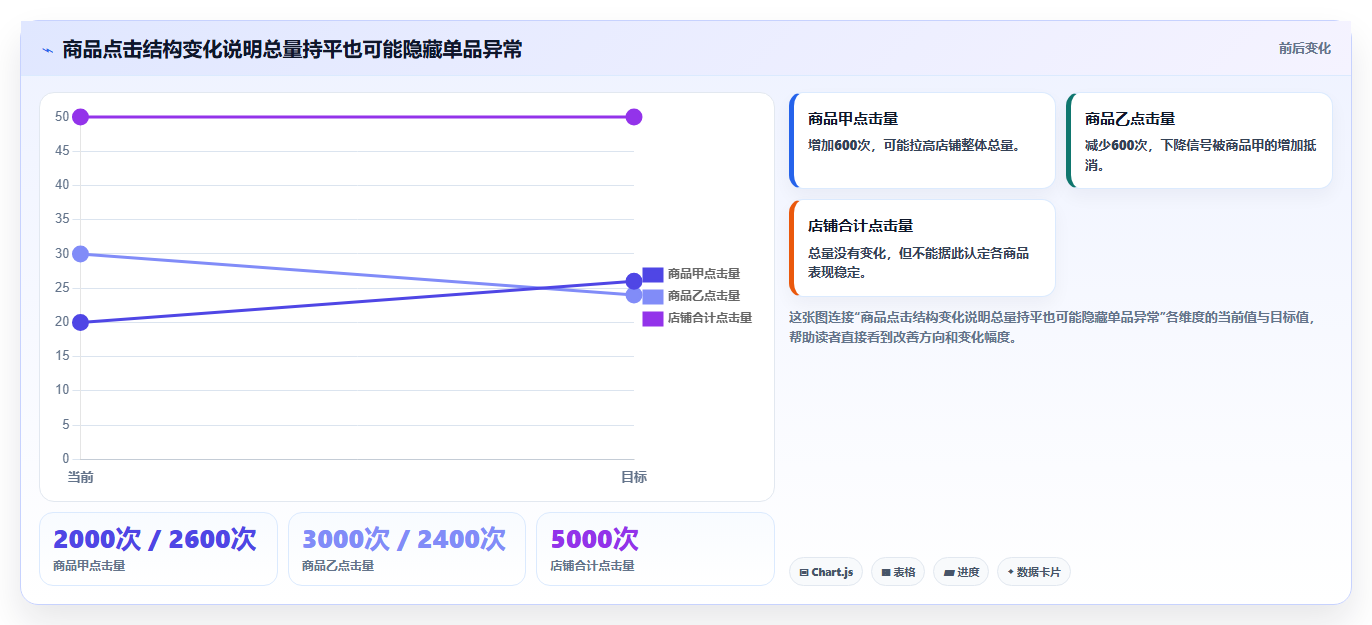Click the 店铺合计点击量 legend label
1372x625 pixels.
pyautogui.click(x=710, y=318)
